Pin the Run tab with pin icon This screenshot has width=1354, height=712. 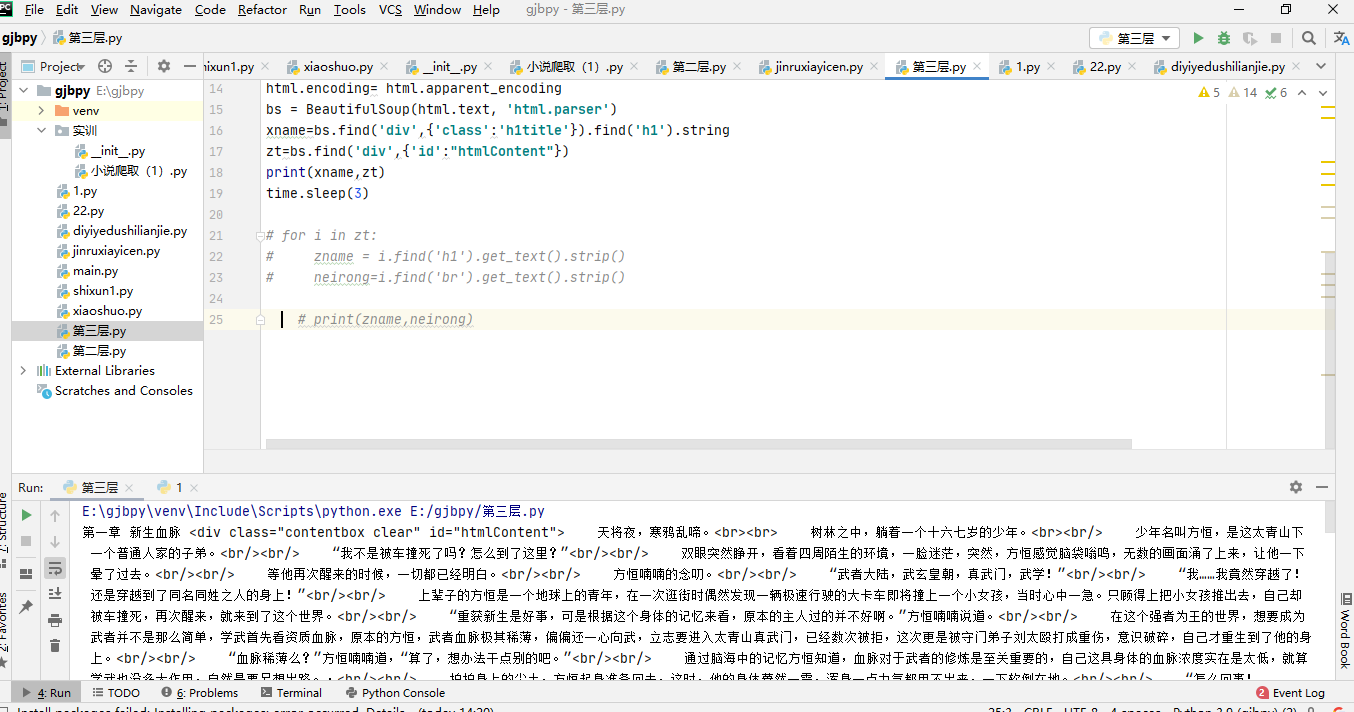27,607
